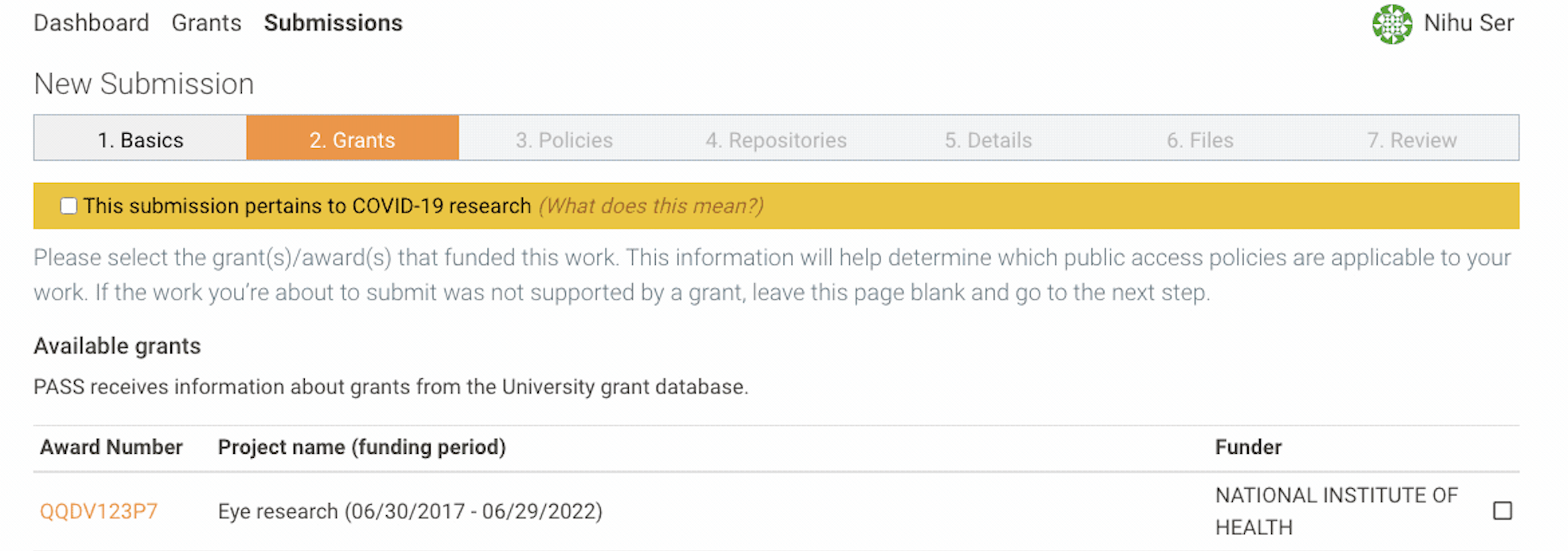Viewport: 1568px width, 551px height.
Task: Select the NATIONAL INSTITUTE OF HEALTH grant row checkbox
Action: (1503, 510)
